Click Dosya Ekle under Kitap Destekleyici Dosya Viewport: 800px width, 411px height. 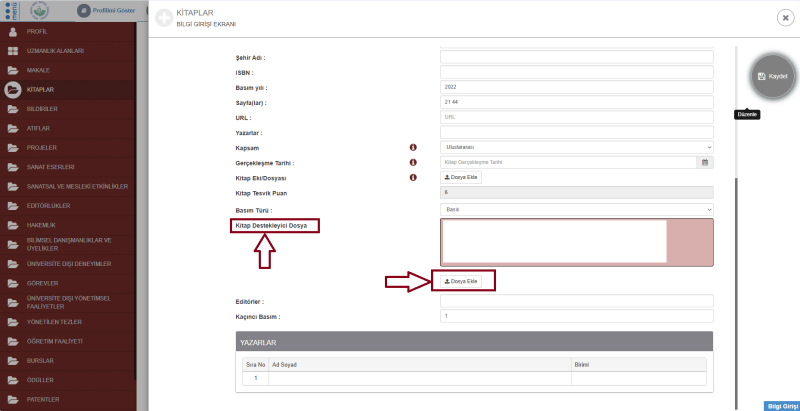click(462, 281)
